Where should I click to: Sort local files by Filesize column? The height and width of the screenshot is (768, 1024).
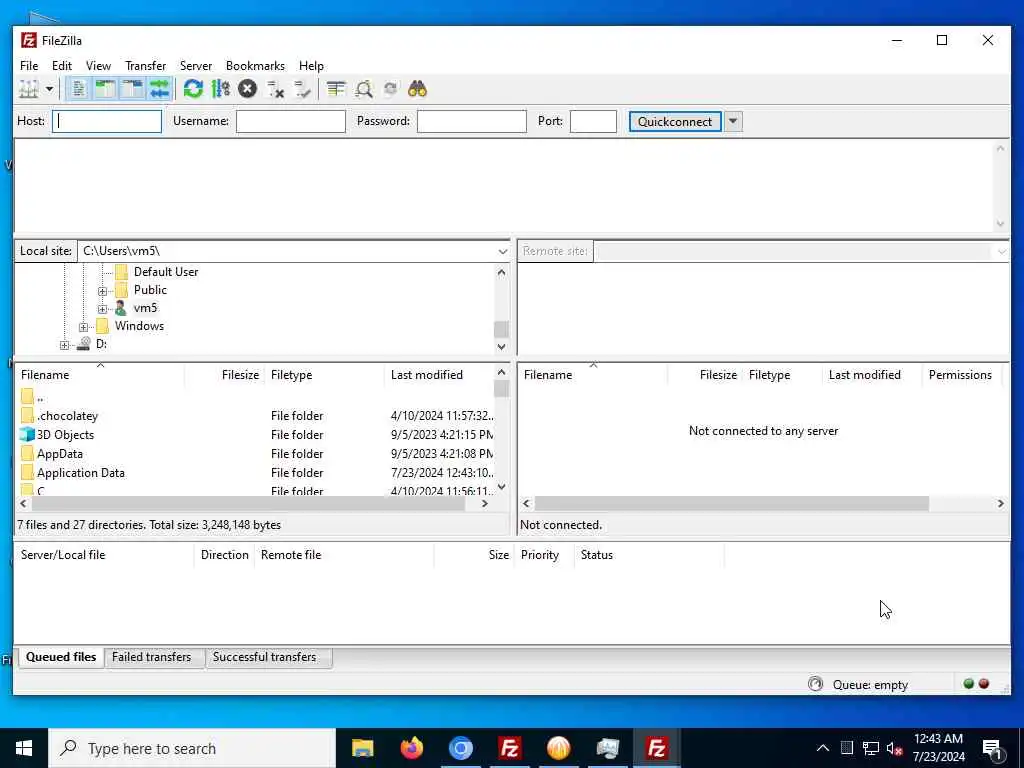pyautogui.click(x=225, y=375)
